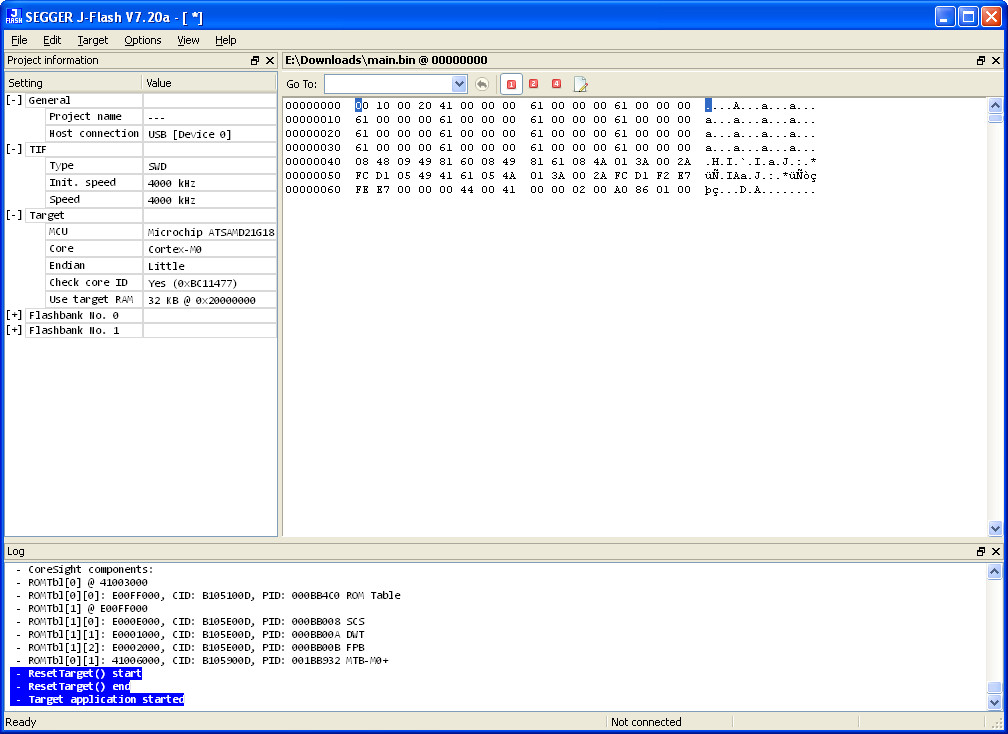This screenshot has height=734, width=1008.
Task: Expand Flashbank No. 0
Action: (x=14, y=316)
